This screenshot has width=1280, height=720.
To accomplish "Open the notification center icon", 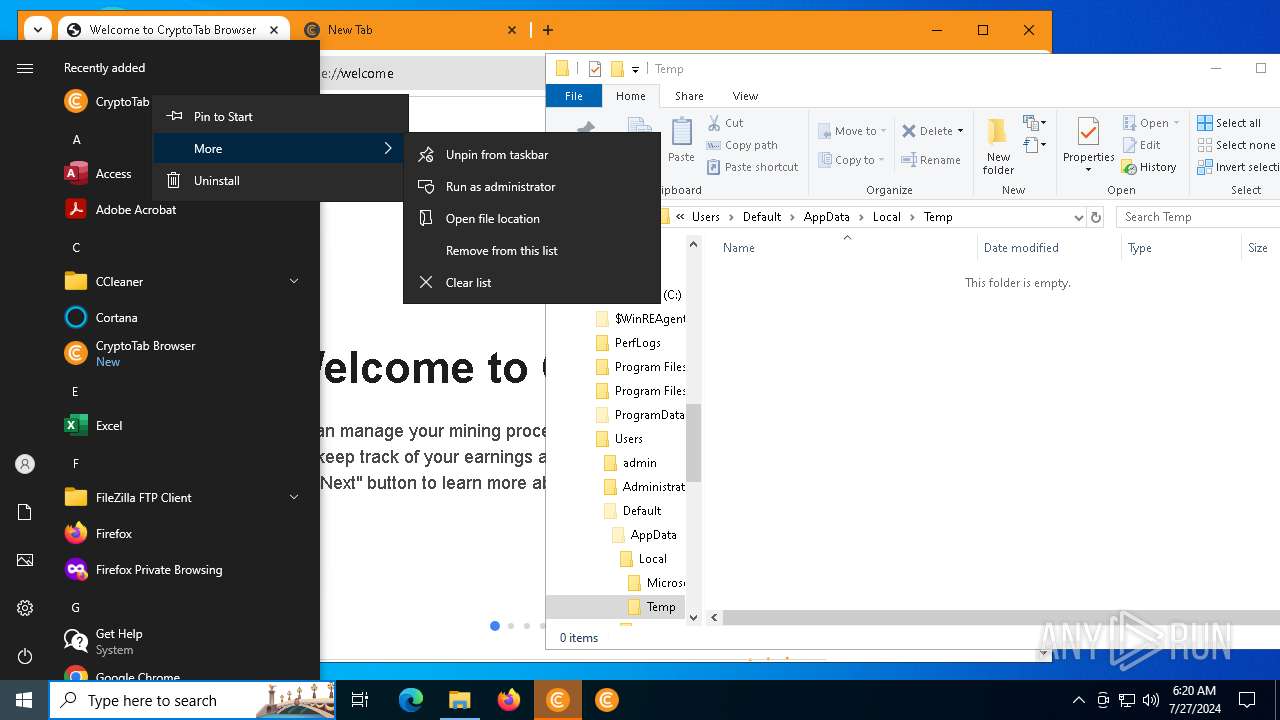I will click(1247, 700).
